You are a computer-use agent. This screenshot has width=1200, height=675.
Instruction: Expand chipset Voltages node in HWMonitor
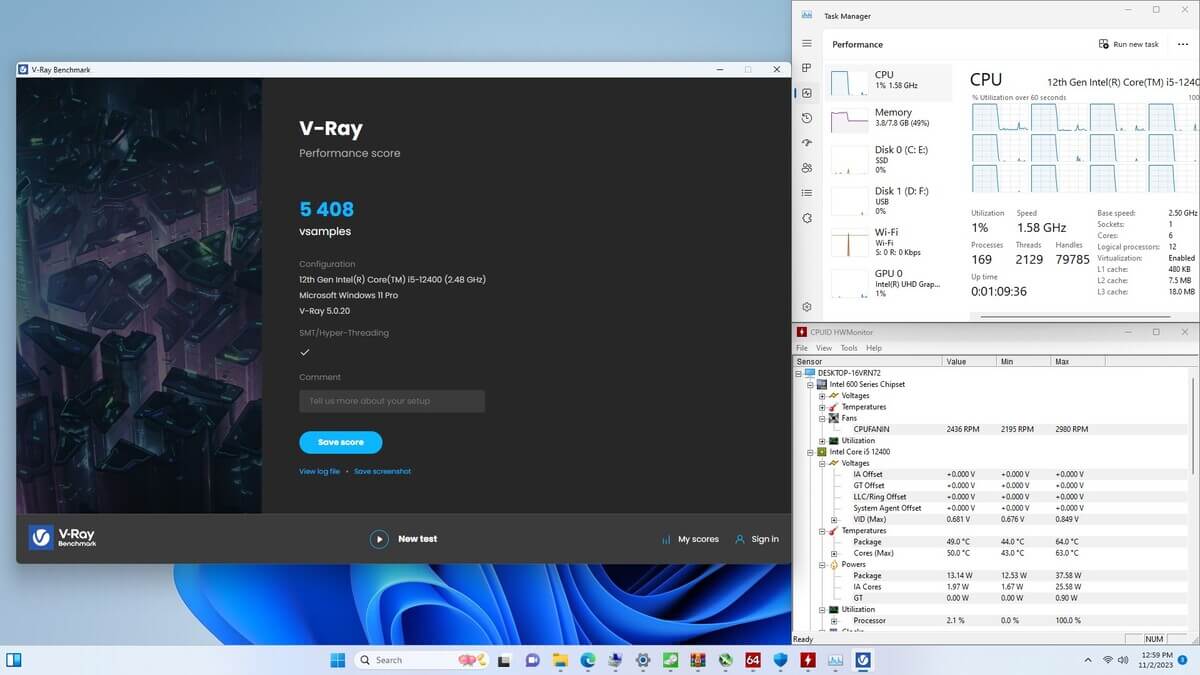tap(822, 396)
